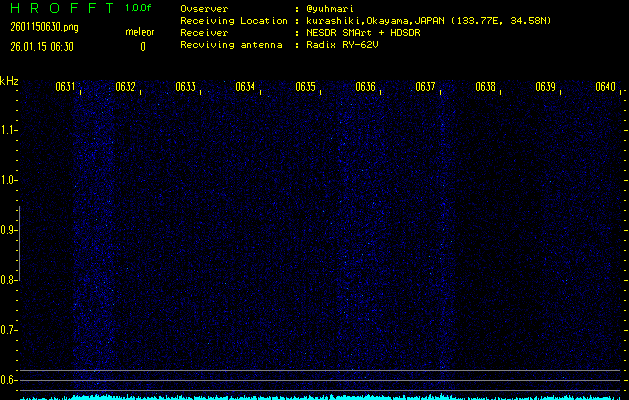Select the 0640 time marker
629x400 pixels.
(605, 87)
